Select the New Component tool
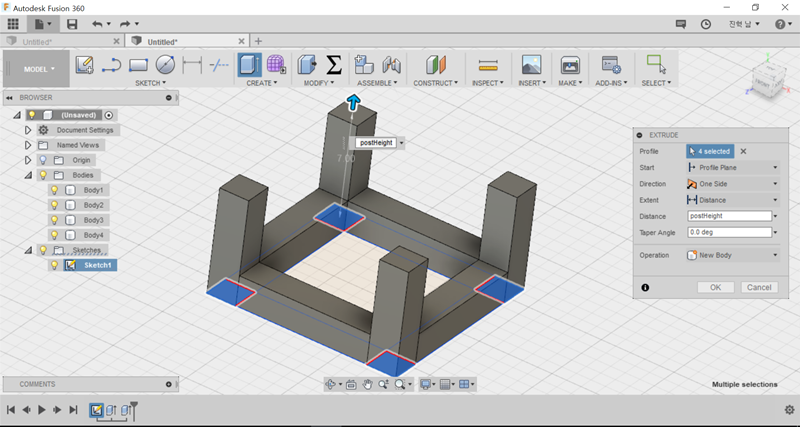Viewport: 800px width, 427px height. (364, 65)
